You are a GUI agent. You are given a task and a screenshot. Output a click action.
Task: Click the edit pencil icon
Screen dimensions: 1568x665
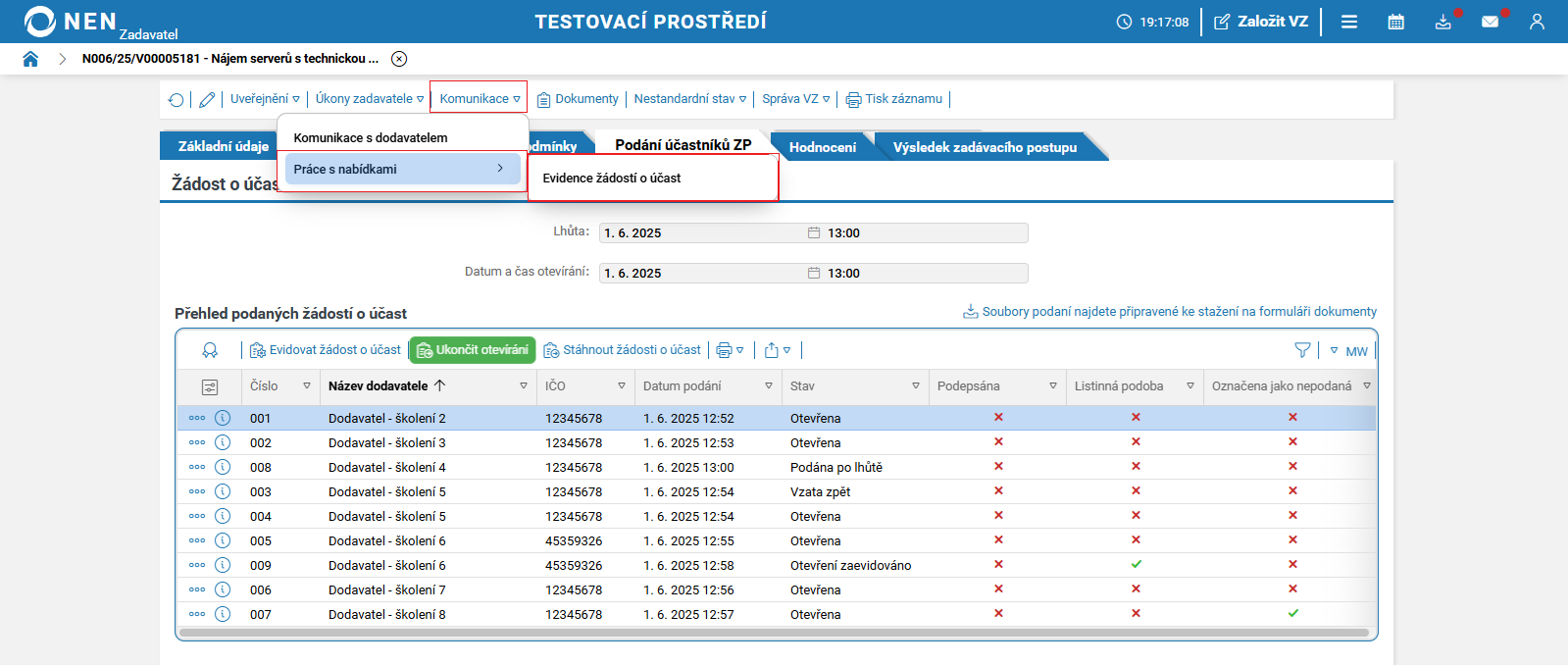click(x=207, y=99)
